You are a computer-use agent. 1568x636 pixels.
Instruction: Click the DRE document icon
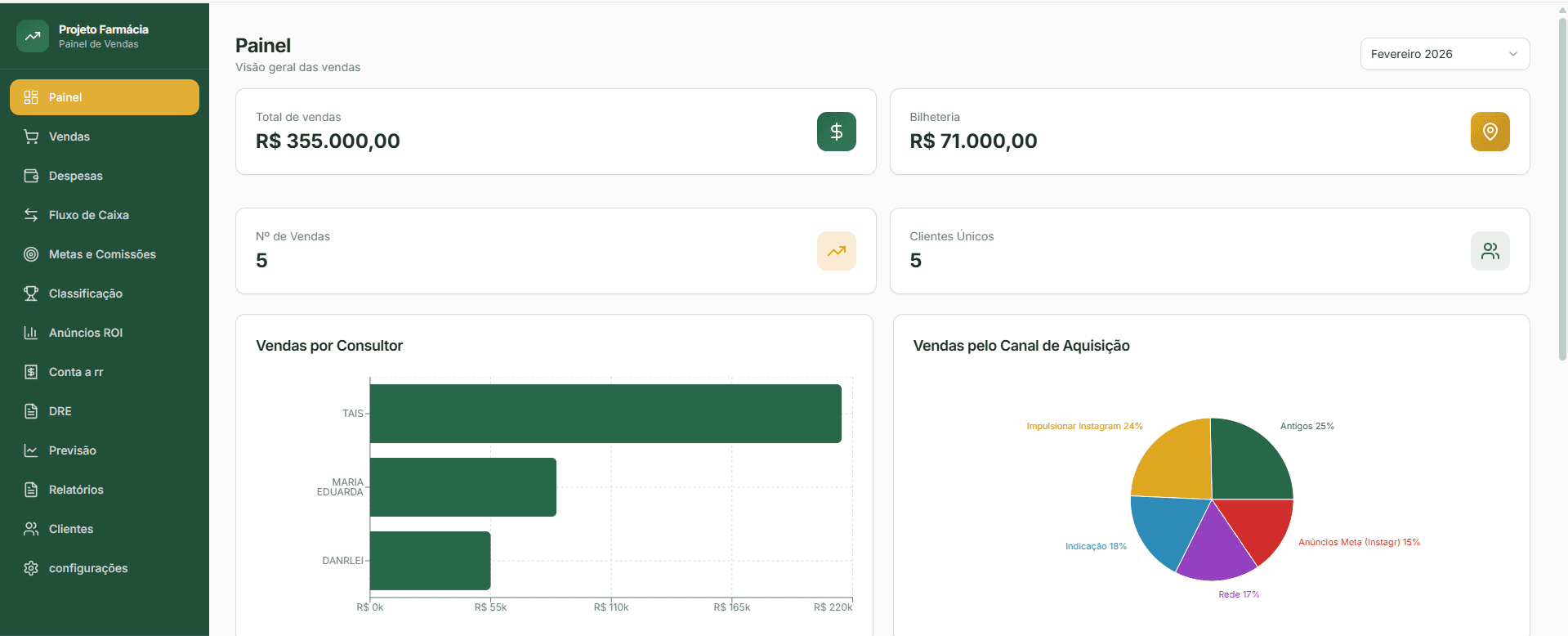click(x=31, y=411)
